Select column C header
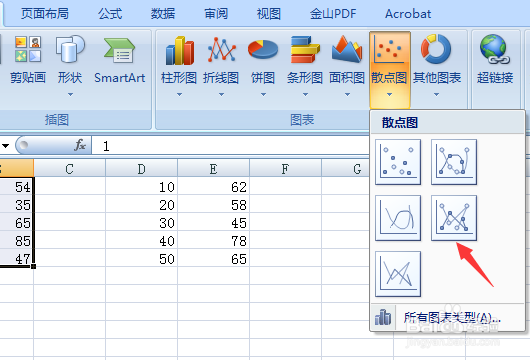This screenshot has height=360, width=530. [70, 168]
